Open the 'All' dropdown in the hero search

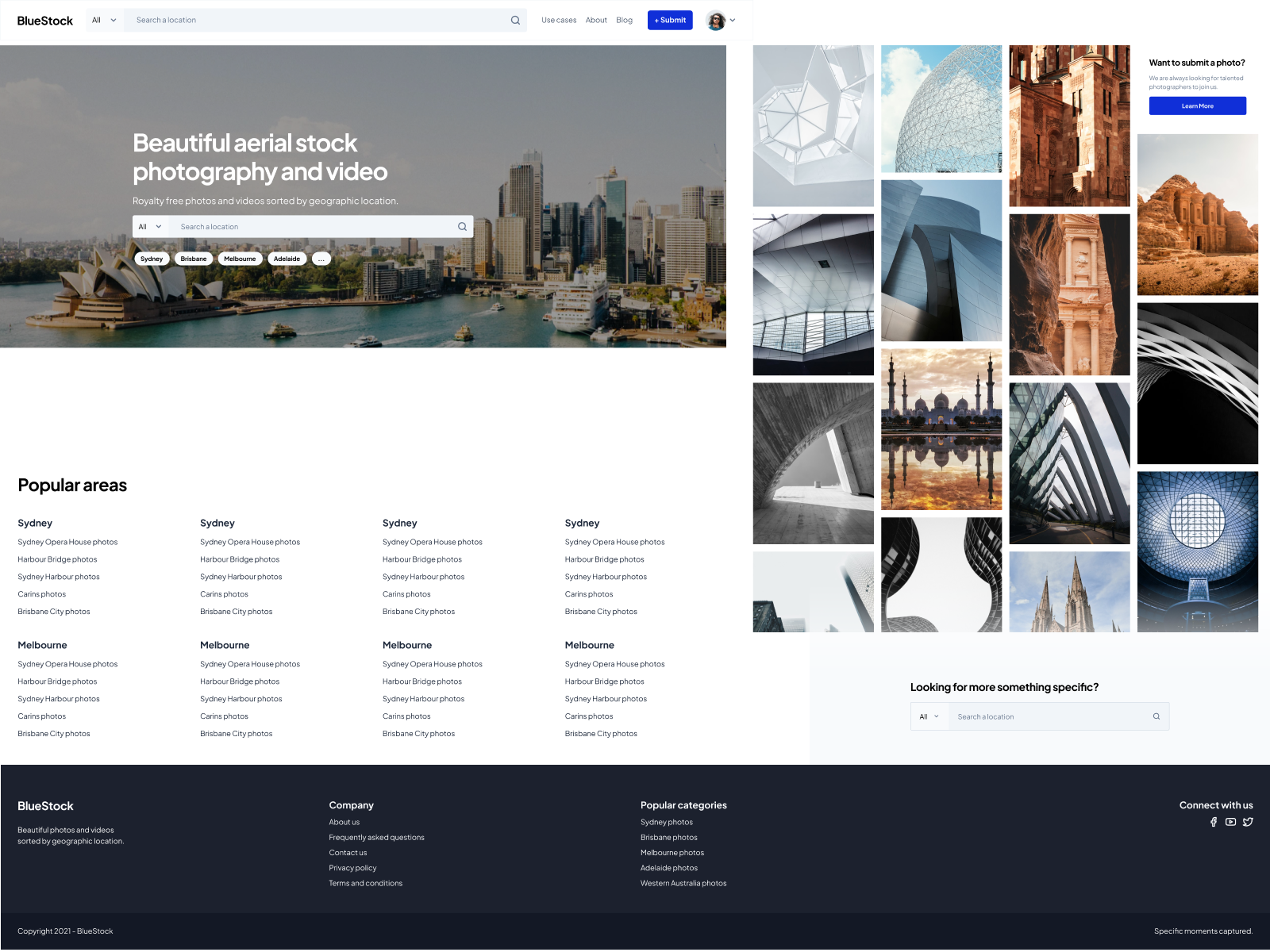coord(150,227)
